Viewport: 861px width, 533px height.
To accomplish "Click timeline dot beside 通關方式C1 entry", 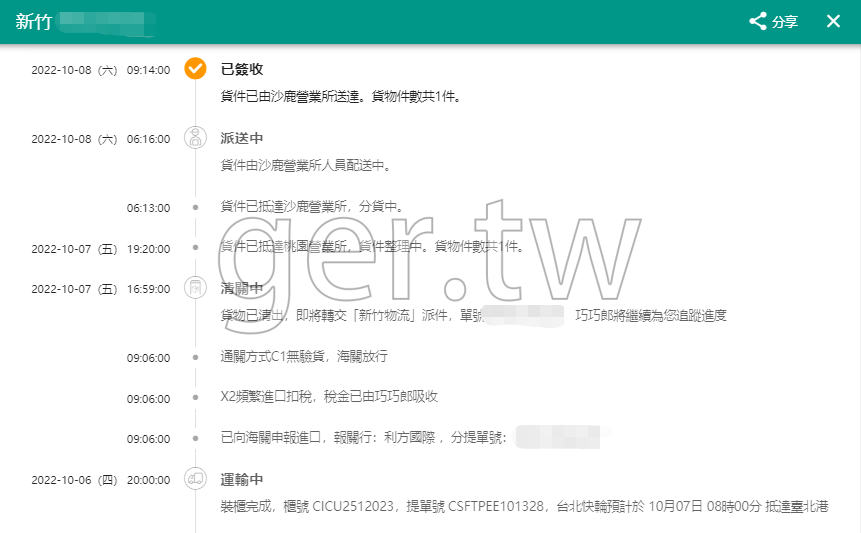I will 195,357.
